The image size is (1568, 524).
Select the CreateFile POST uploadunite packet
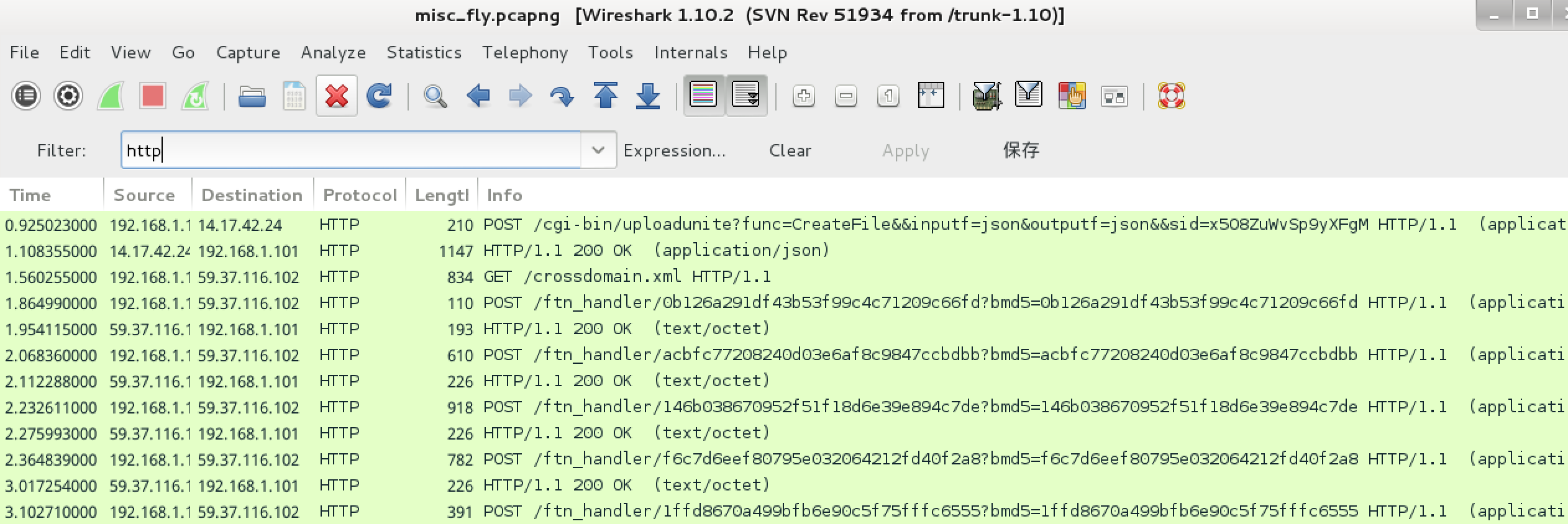(784, 224)
